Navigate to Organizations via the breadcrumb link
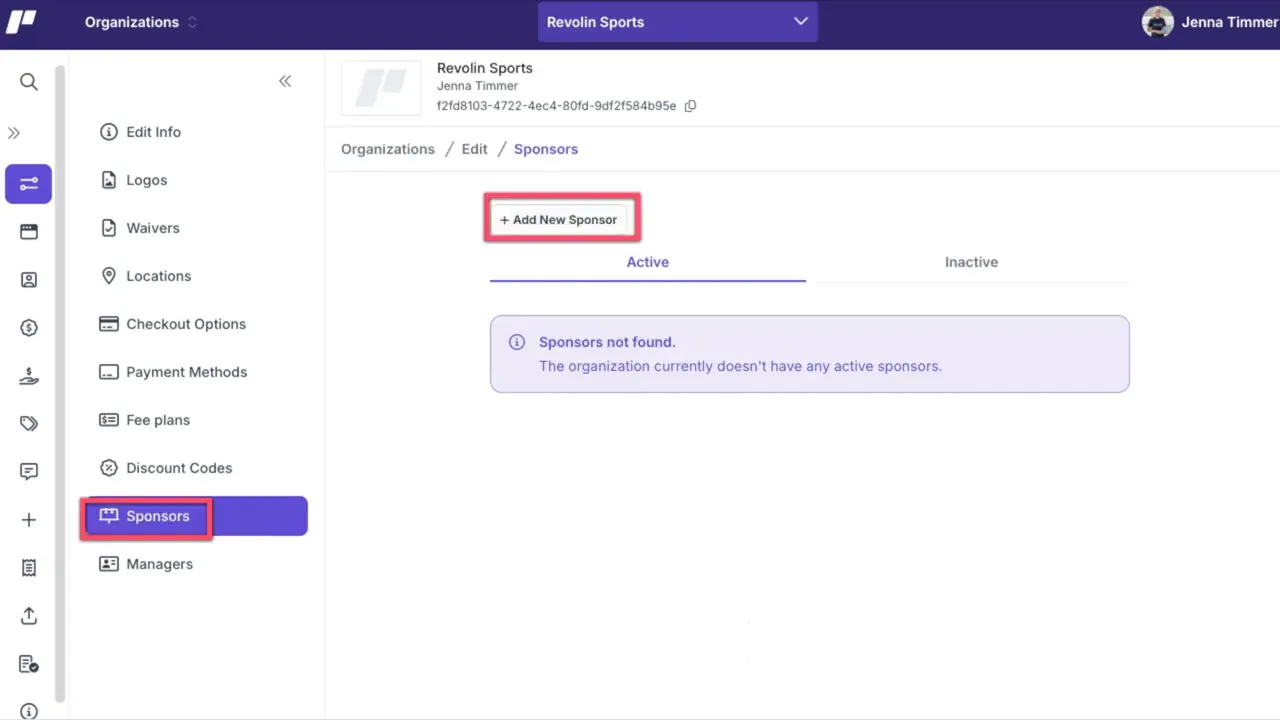Image resolution: width=1280 pixels, height=720 pixels. [x=387, y=148]
